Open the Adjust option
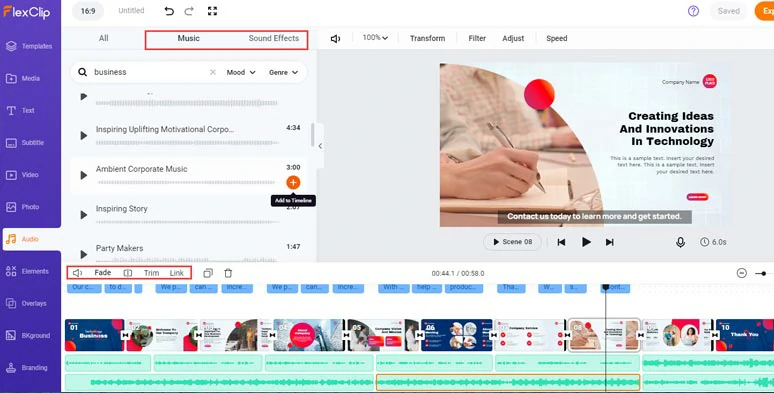Screen dimensions: 774x393 513,38
